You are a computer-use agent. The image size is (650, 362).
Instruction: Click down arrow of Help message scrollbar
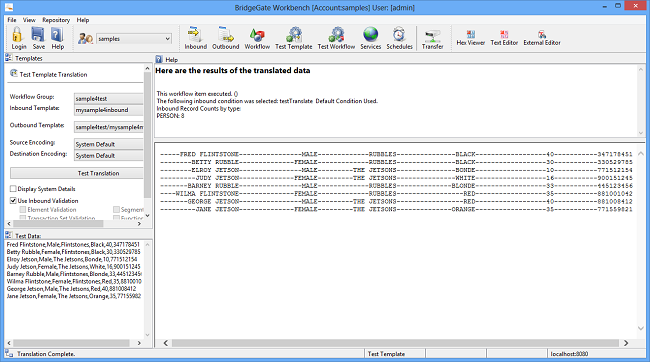tap(641, 133)
